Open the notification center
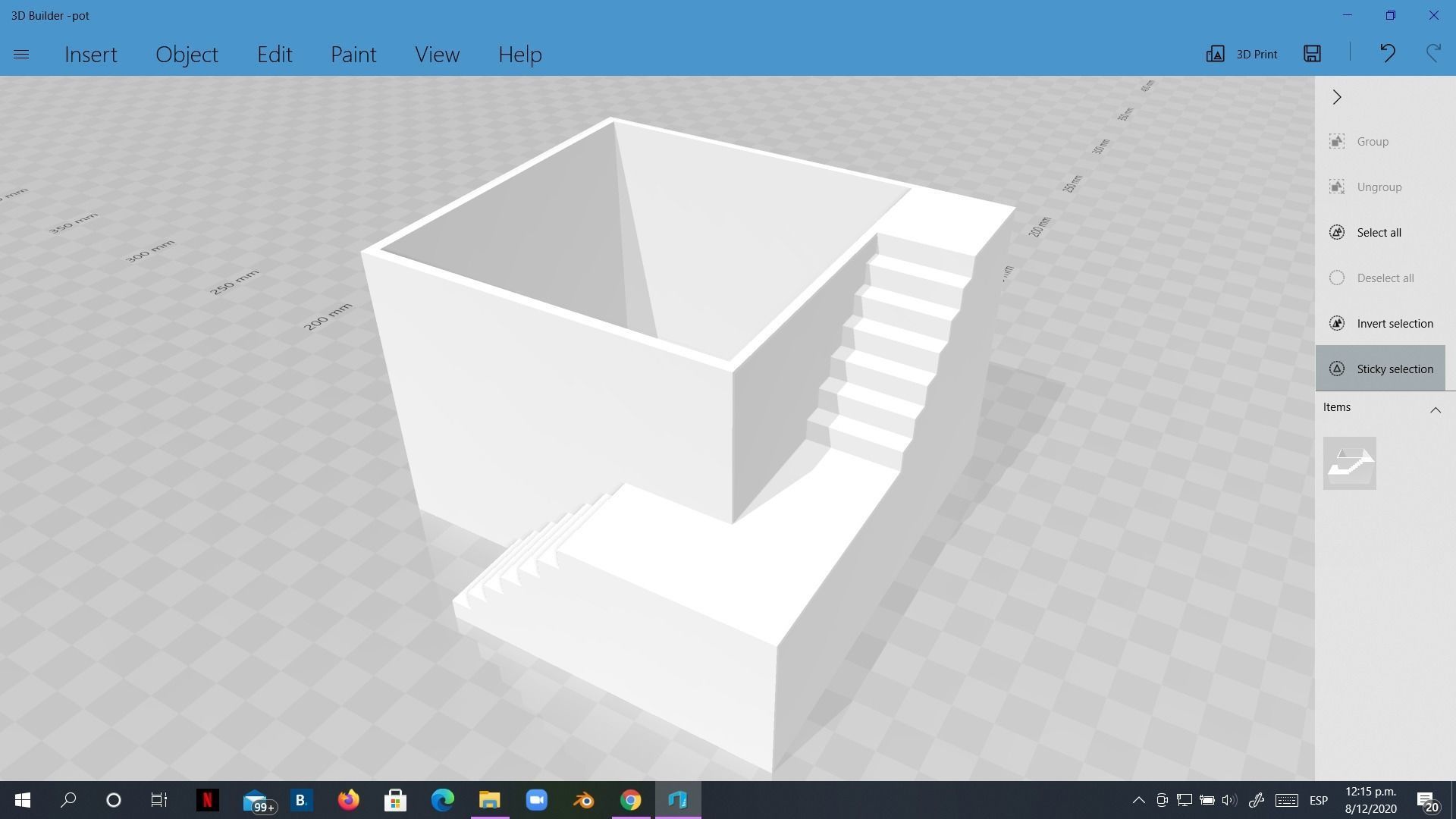1456x819 pixels. pyautogui.click(x=1426, y=801)
